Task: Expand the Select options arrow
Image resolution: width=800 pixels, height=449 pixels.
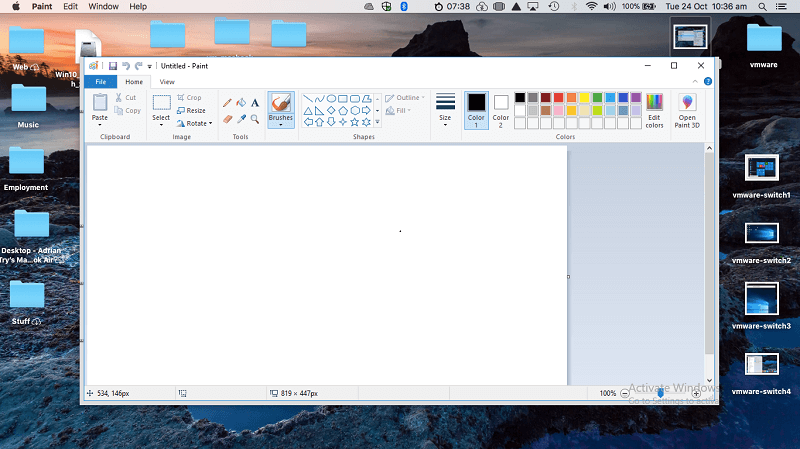Action: pyautogui.click(x=161, y=125)
